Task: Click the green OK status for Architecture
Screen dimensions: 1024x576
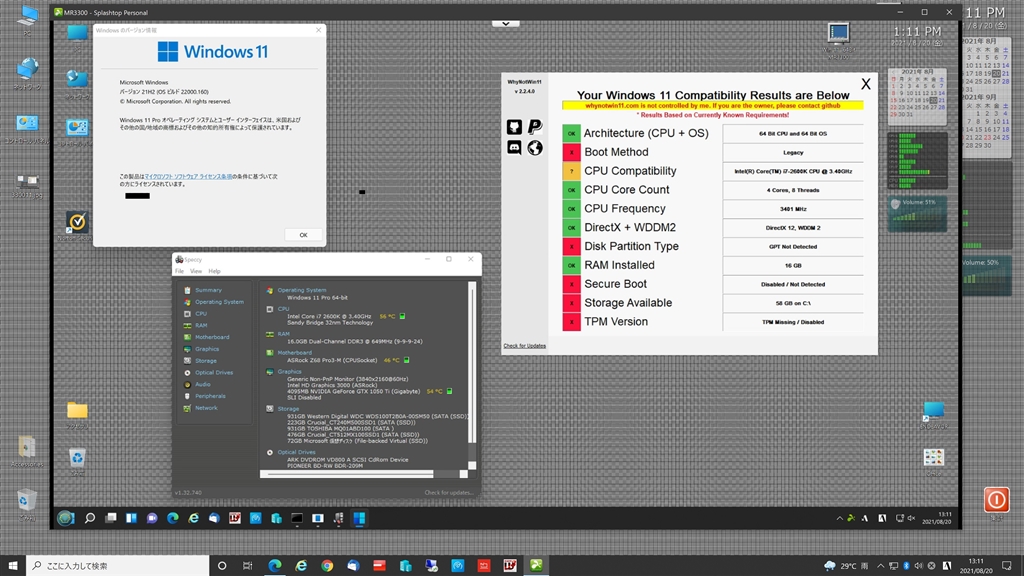Action: 571,133
